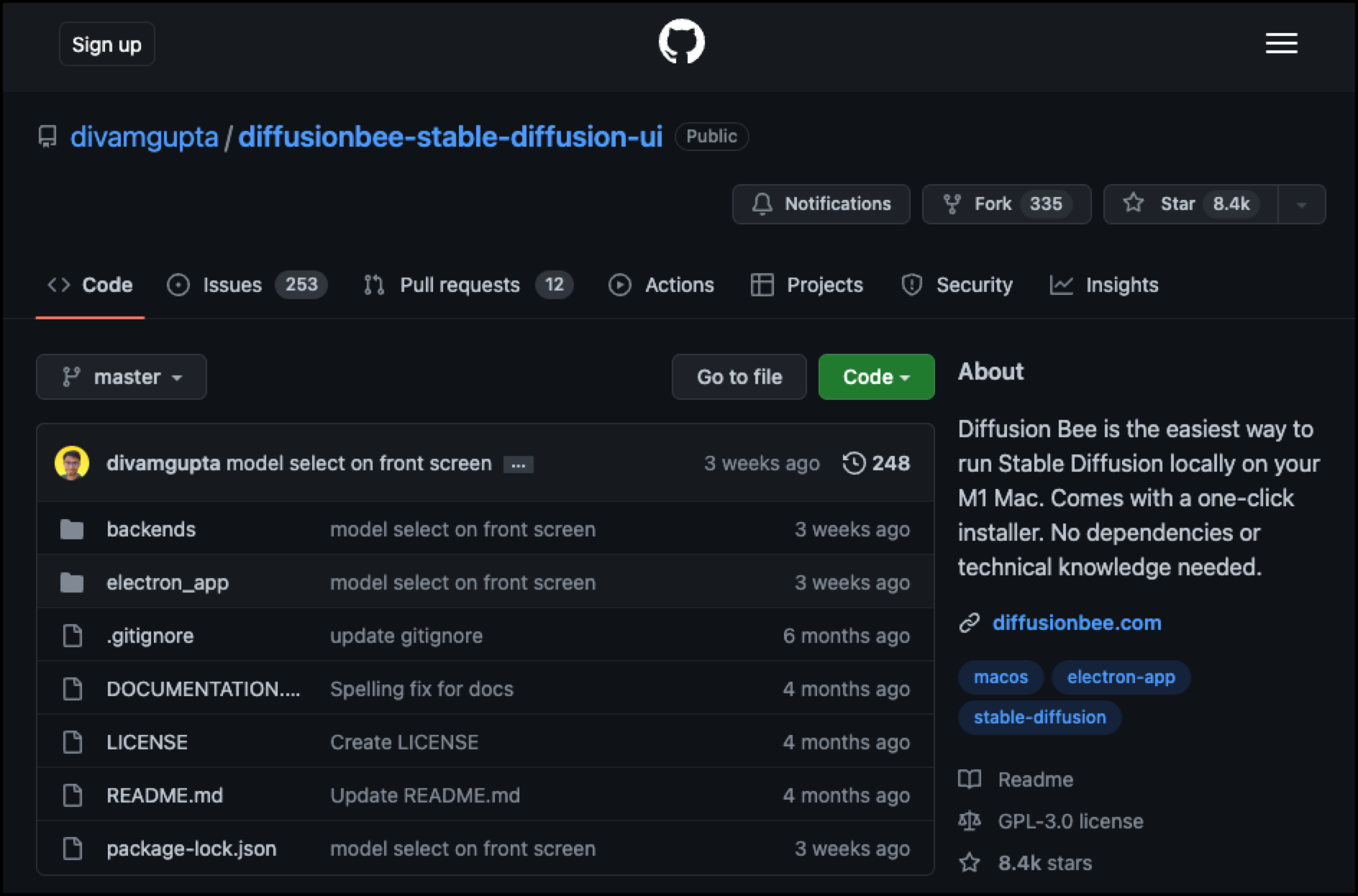Switch to the Issues tab
Image resolution: width=1358 pixels, height=896 pixels.
click(x=232, y=285)
